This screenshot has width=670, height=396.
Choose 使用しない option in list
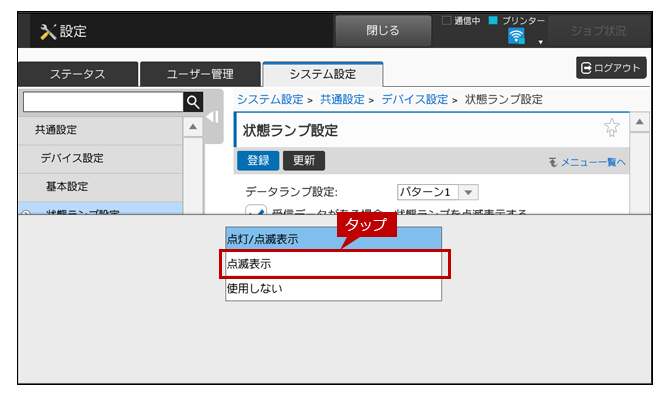[333, 289]
